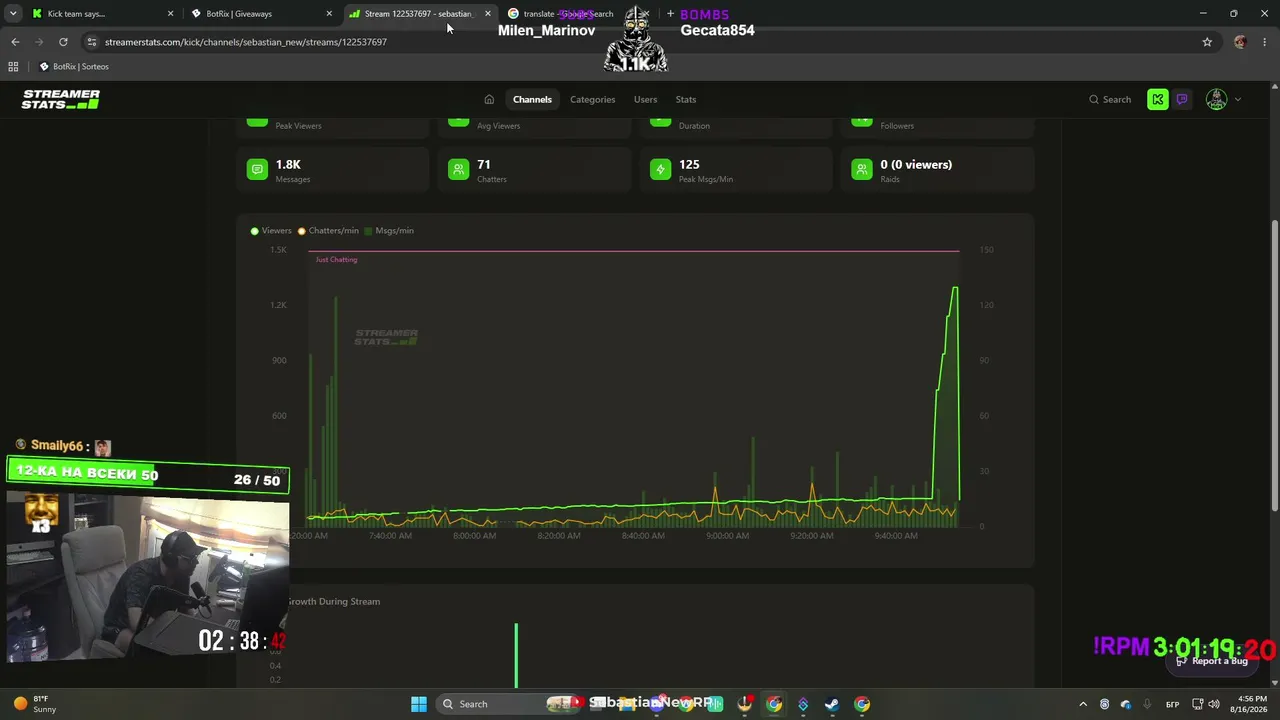This screenshot has width=1280, height=720.
Task: View site information icon in address bar
Action: [x=92, y=42]
